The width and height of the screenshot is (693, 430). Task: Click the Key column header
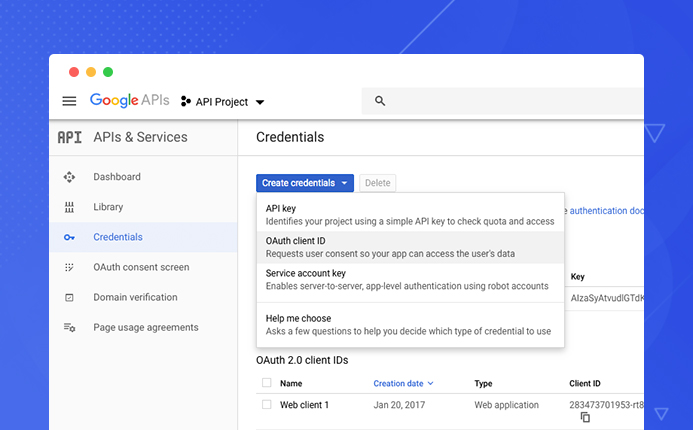click(x=578, y=277)
